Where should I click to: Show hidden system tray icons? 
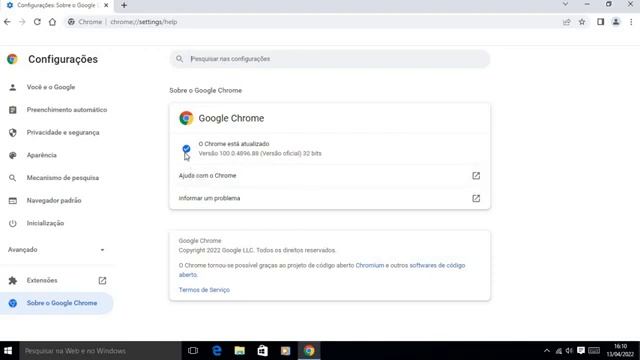(547, 351)
